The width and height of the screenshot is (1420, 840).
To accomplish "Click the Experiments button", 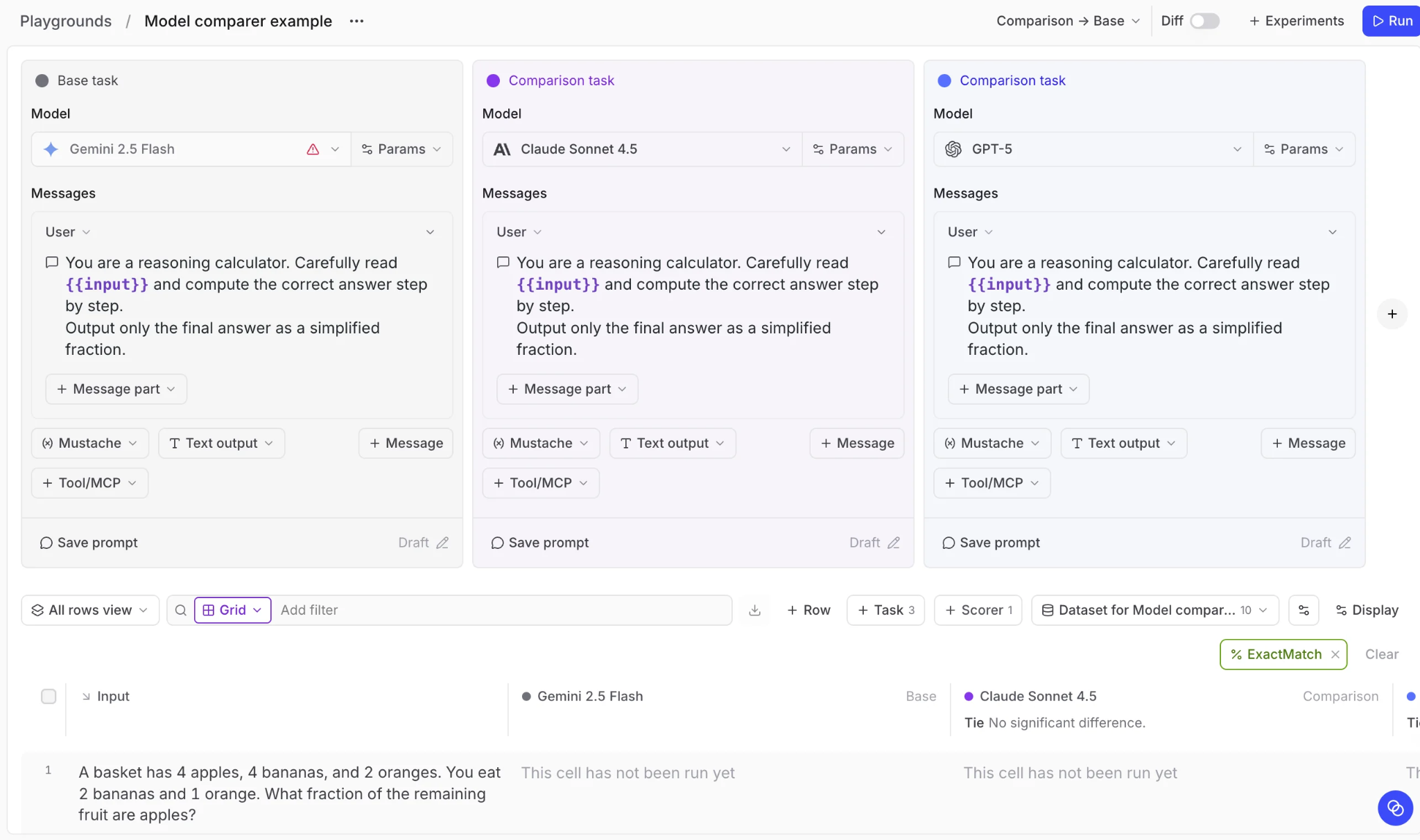I will coord(1297,21).
